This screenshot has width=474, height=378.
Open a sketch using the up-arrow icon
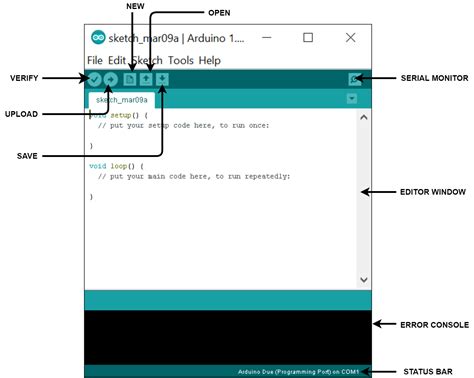coord(146,79)
